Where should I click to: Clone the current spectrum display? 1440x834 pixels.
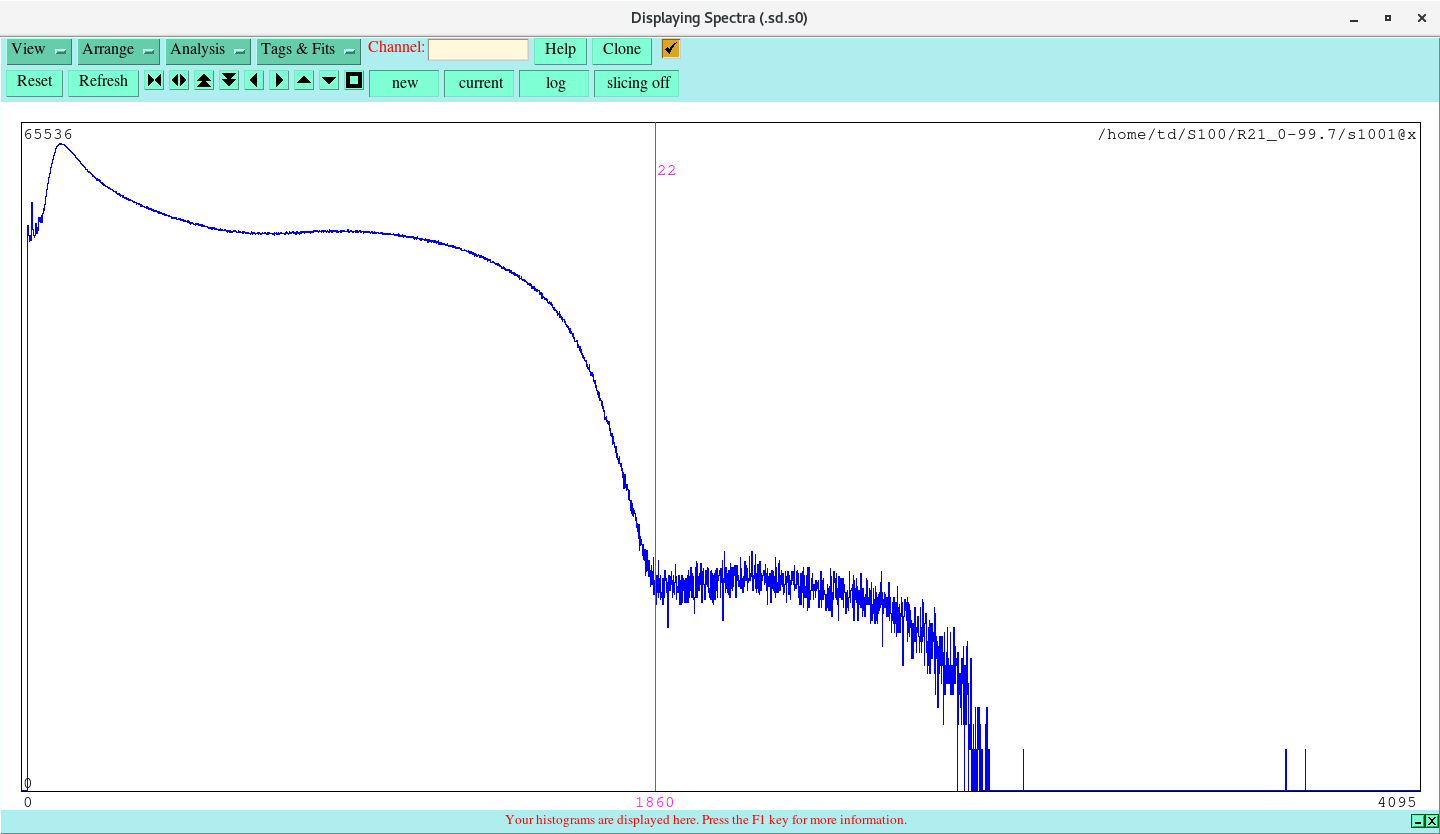621,49
